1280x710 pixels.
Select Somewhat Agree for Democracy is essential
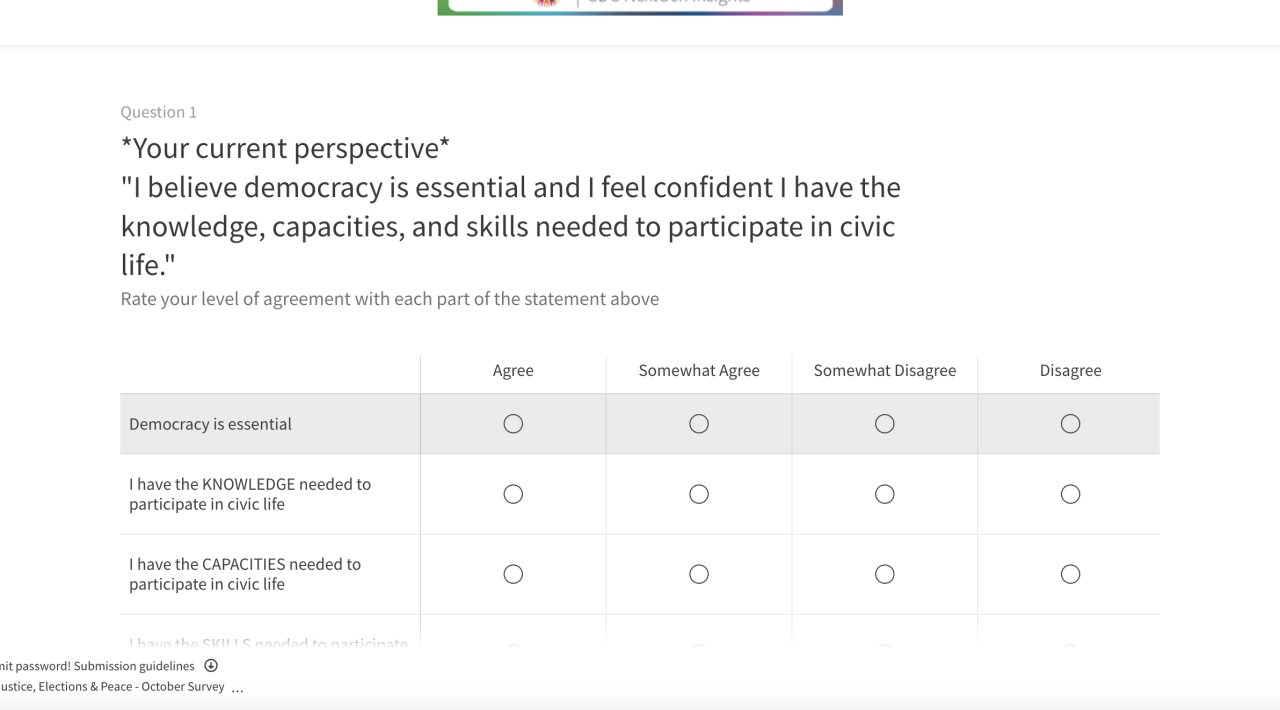click(699, 424)
